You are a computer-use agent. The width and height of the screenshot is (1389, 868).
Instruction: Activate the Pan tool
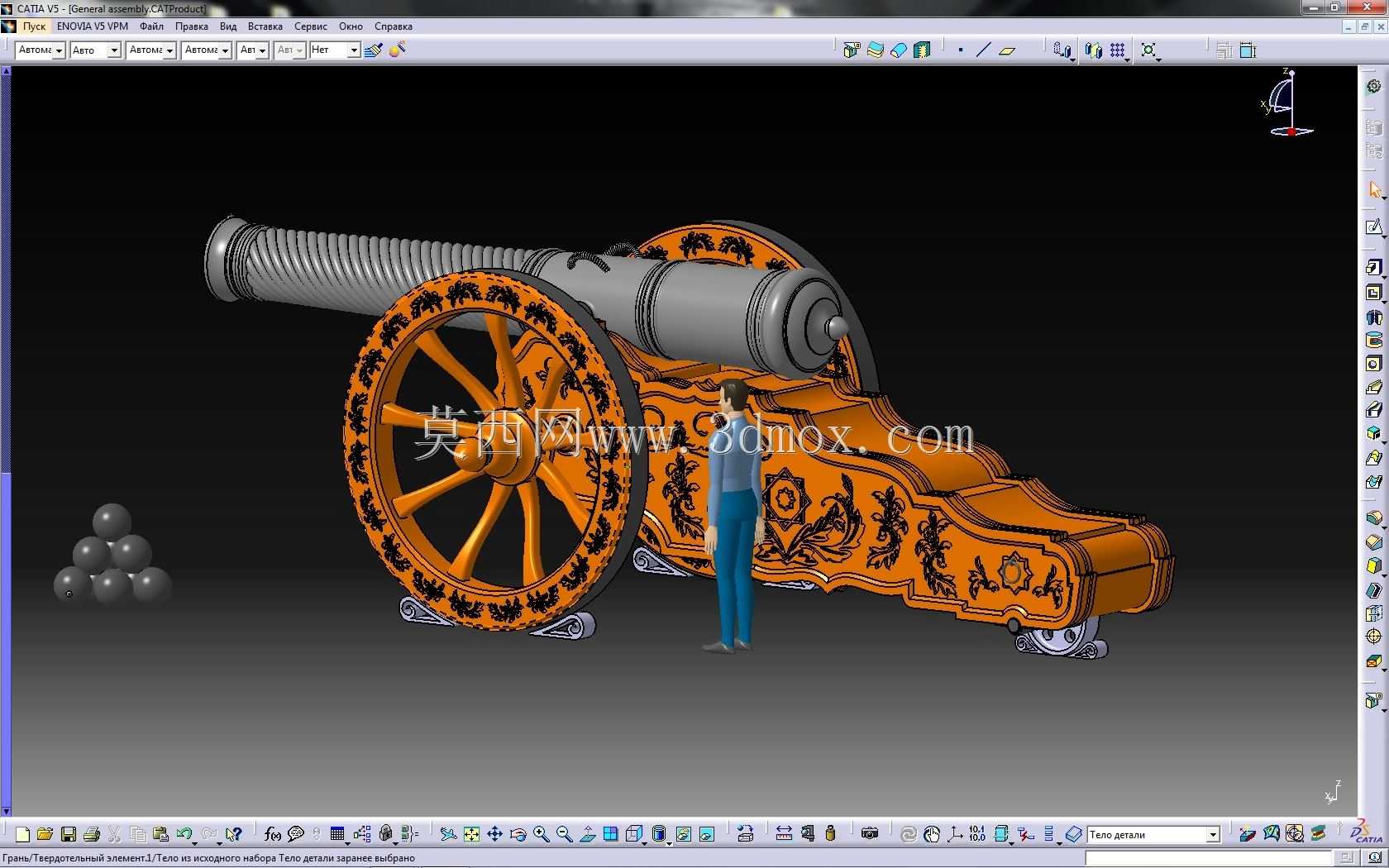coord(494,834)
